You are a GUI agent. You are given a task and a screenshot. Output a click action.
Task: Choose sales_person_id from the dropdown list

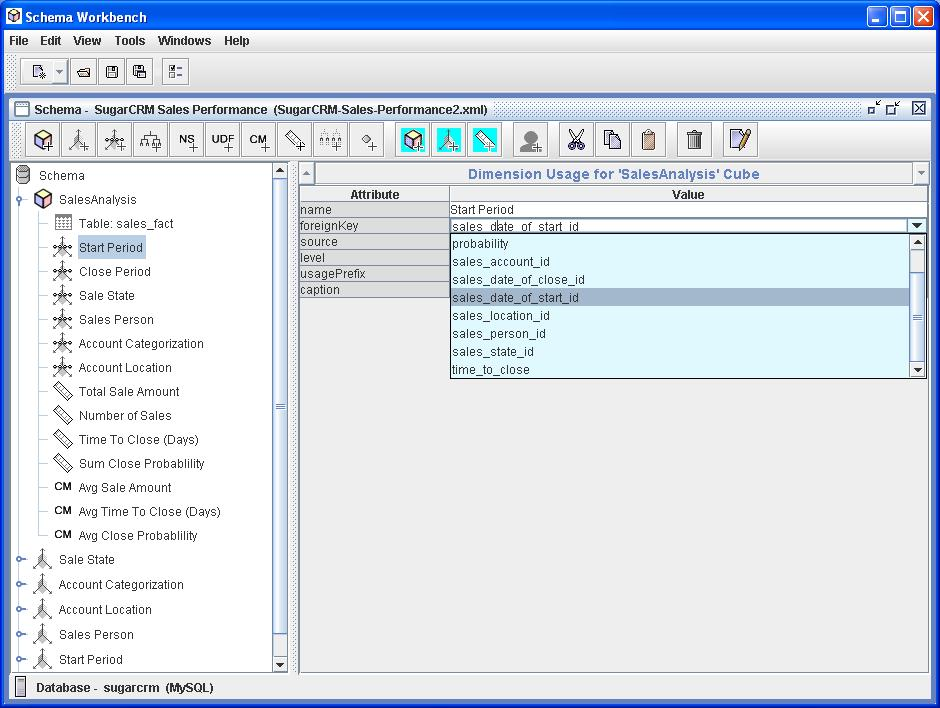498,334
